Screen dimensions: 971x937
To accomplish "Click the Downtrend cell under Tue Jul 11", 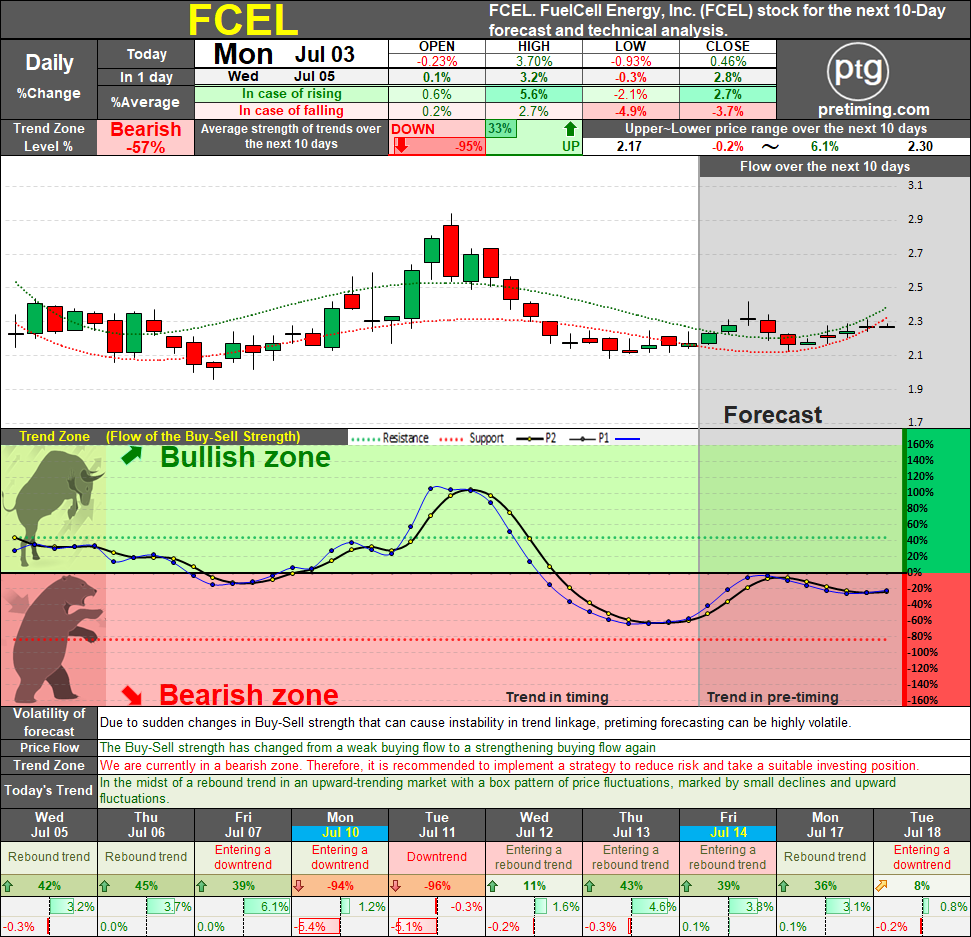I will click(x=437, y=857).
